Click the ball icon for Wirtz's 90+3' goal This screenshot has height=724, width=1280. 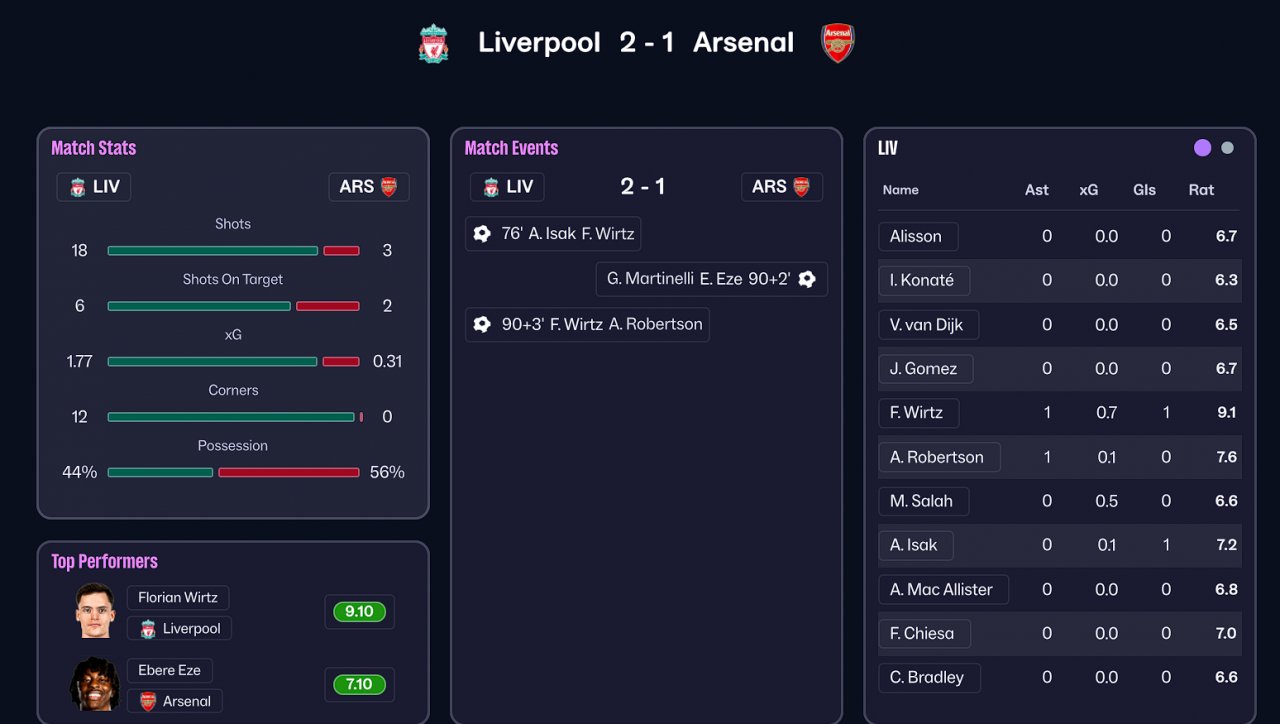482,324
